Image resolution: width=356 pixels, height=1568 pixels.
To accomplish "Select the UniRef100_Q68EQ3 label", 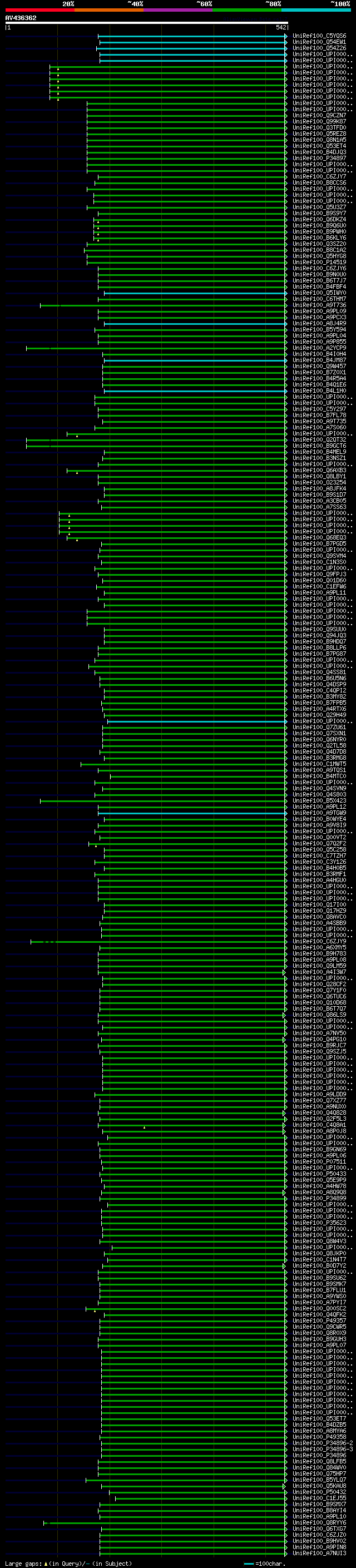I will (x=319, y=538).
